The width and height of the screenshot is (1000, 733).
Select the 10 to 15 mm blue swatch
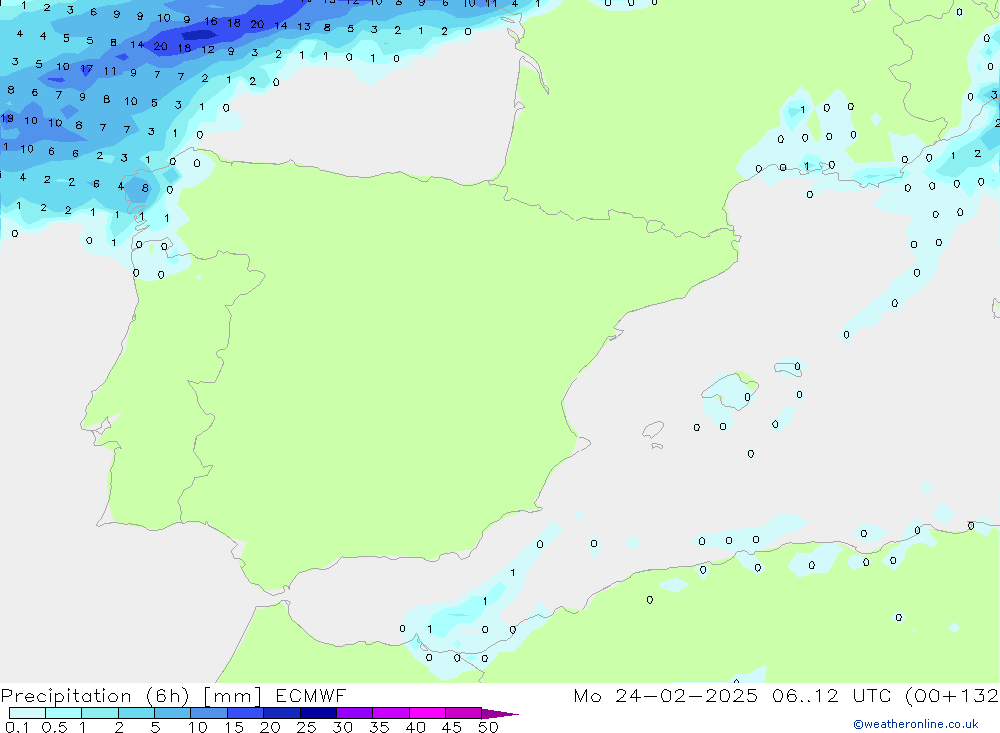[209, 713]
